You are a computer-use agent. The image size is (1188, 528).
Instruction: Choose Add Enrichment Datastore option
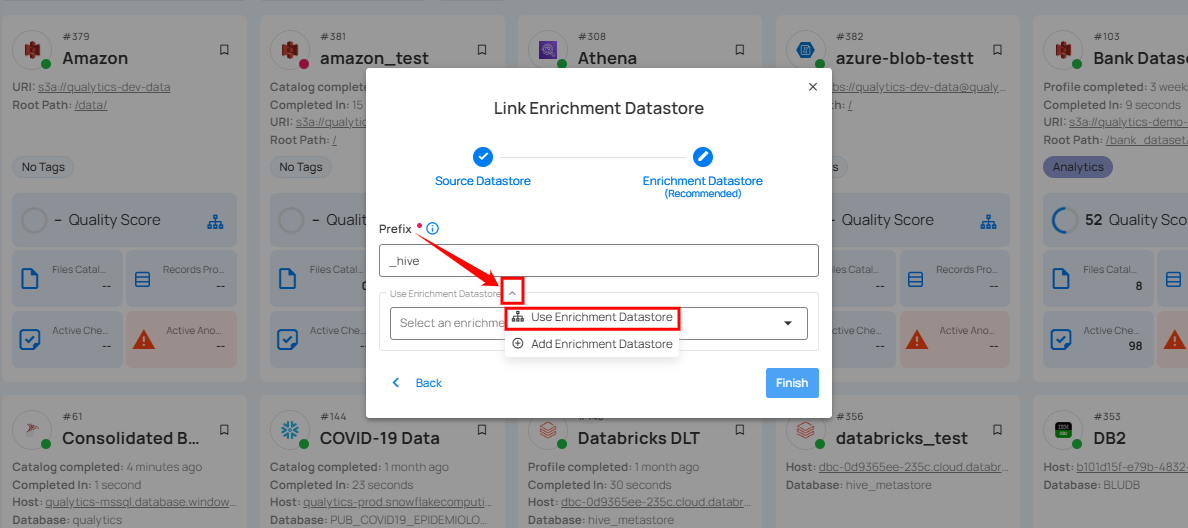592,344
